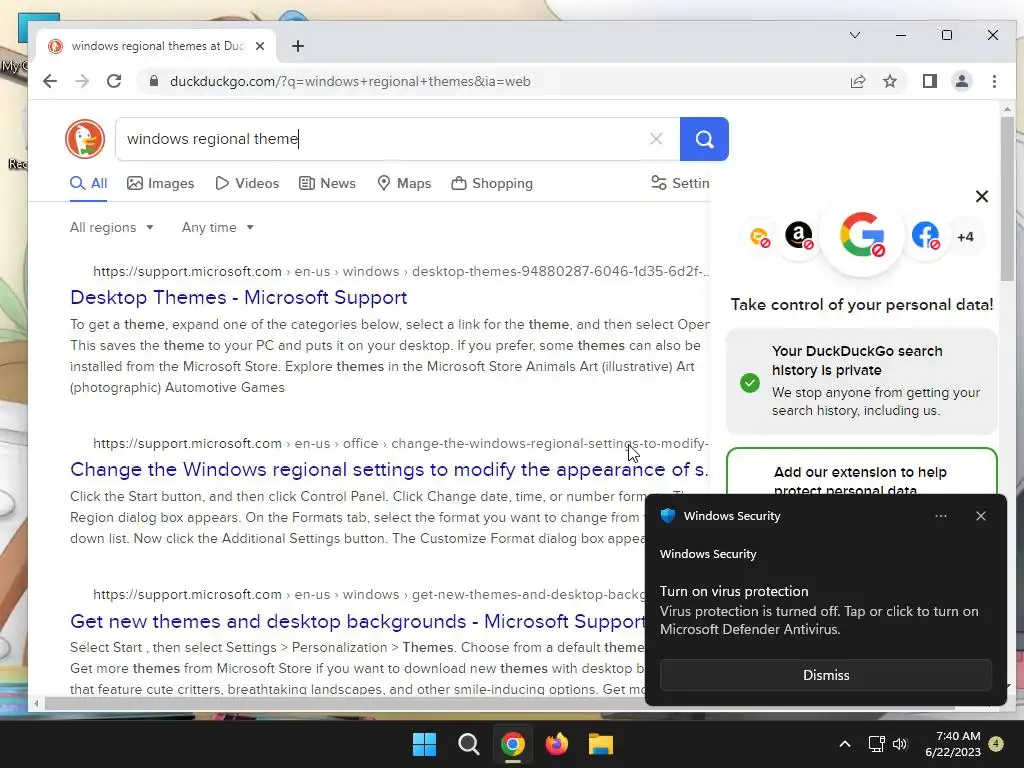Open Chrome's three-dot menu
Image resolution: width=1024 pixels, height=768 pixels.
(x=994, y=82)
